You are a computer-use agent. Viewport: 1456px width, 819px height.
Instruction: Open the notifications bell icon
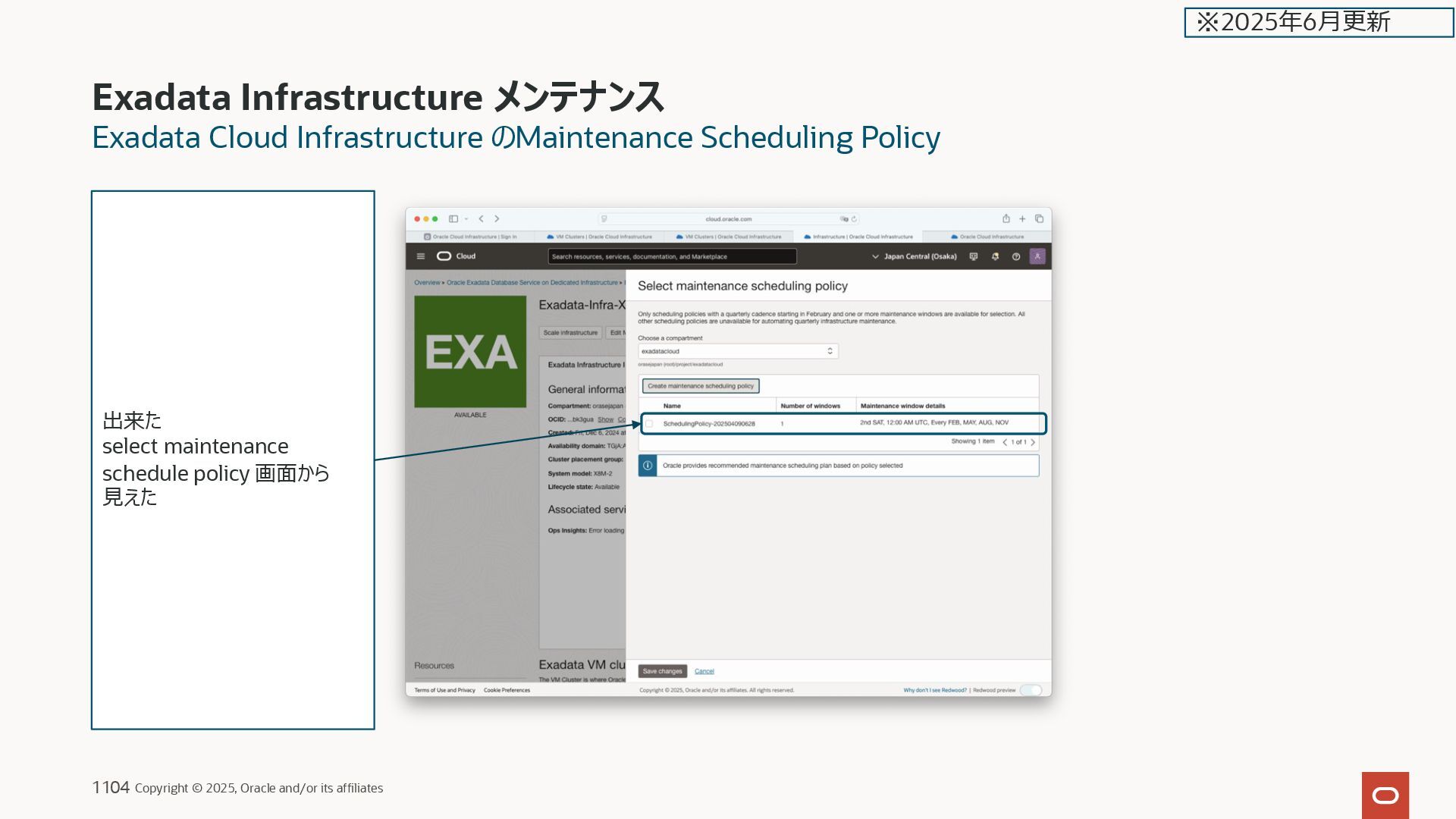point(995,256)
